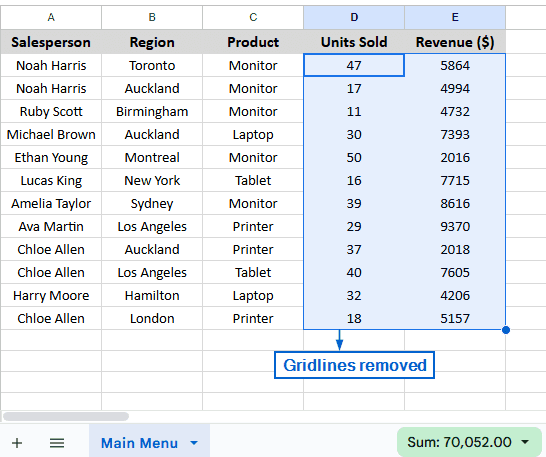Select the Salesperson header cell
The height and width of the screenshot is (457, 546).
(51, 42)
